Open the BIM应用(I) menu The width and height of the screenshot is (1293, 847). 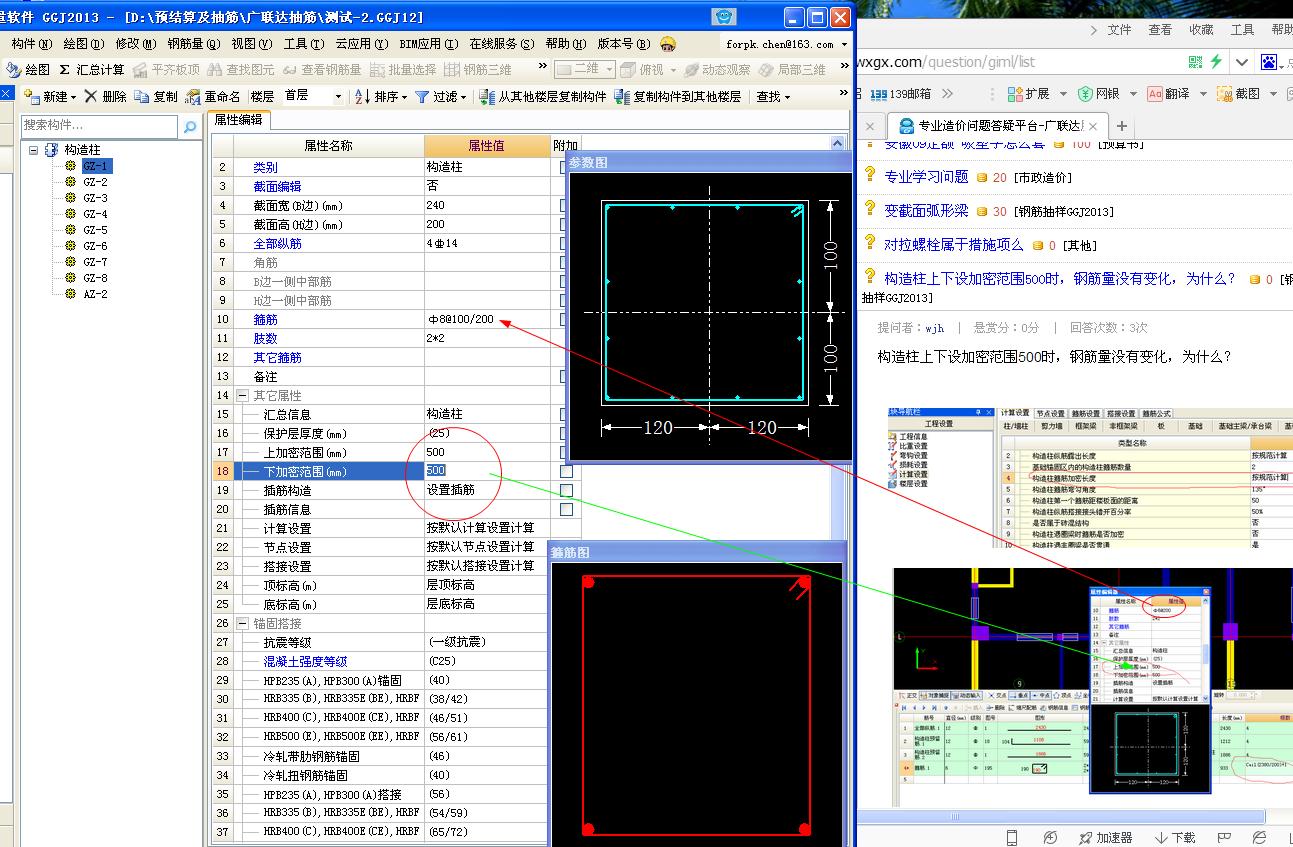point(428,44)
